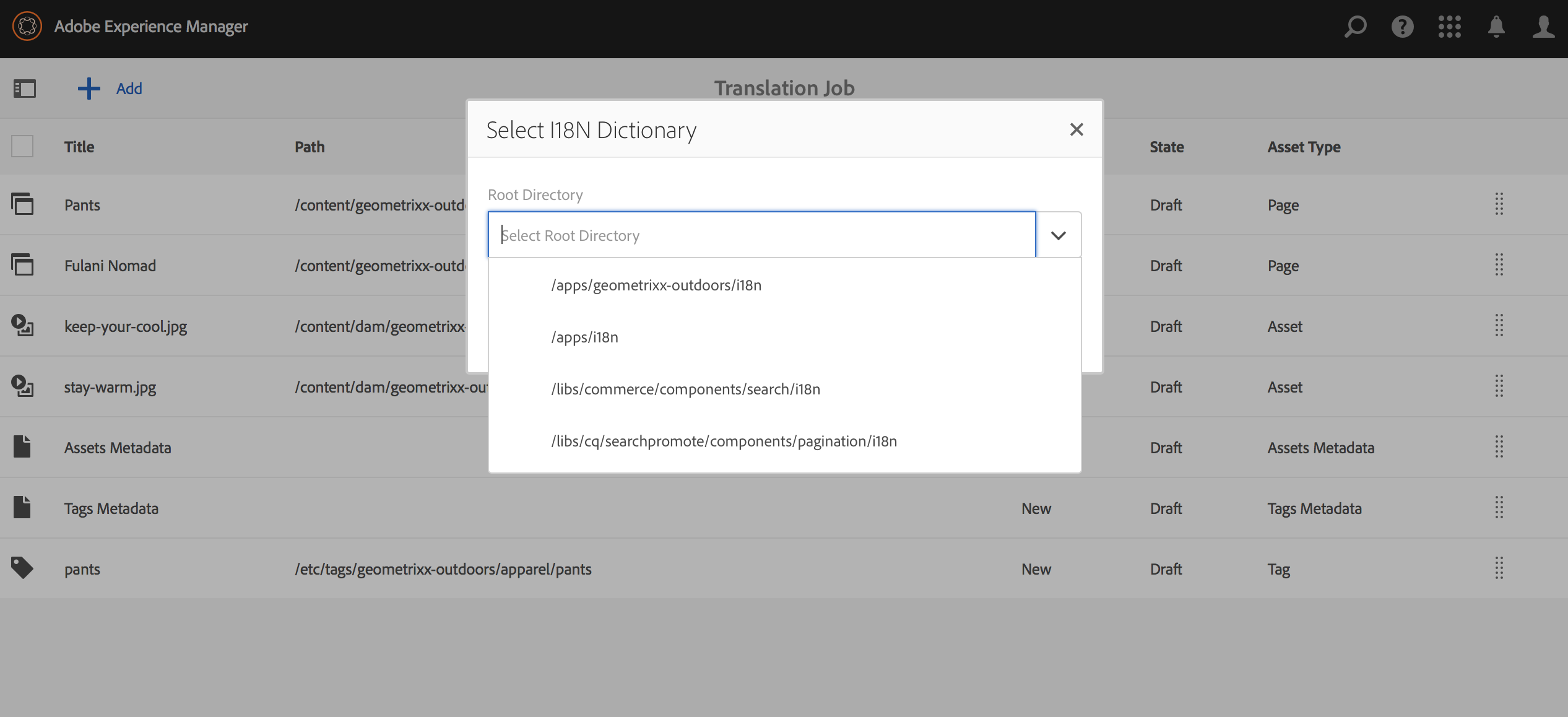Open the search magnifier in top bar

pyautogui.click(x=1355, y=27)
